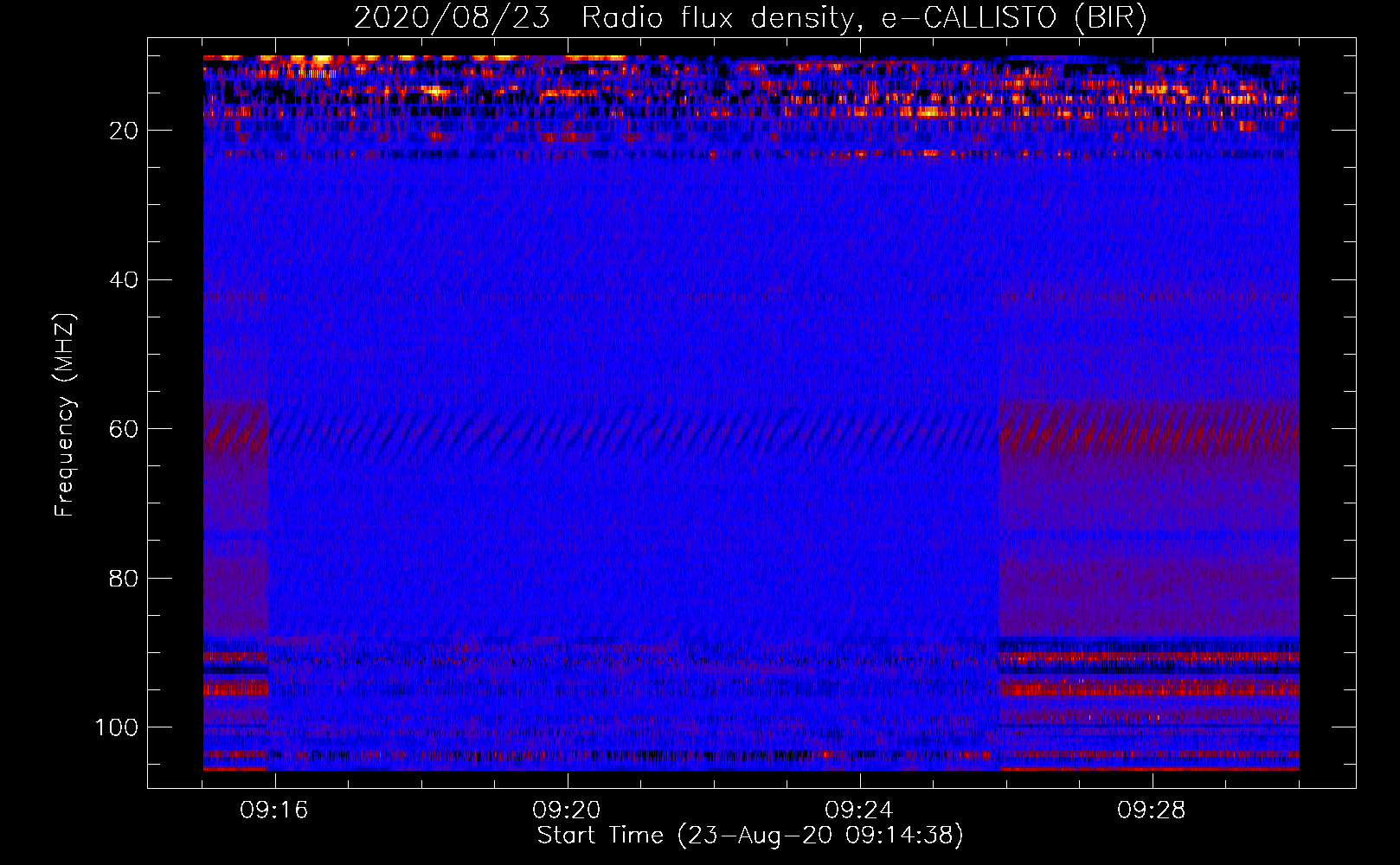Click the 09:28 time tick label
1400x865 pixels.
(x=1152, y=811)
